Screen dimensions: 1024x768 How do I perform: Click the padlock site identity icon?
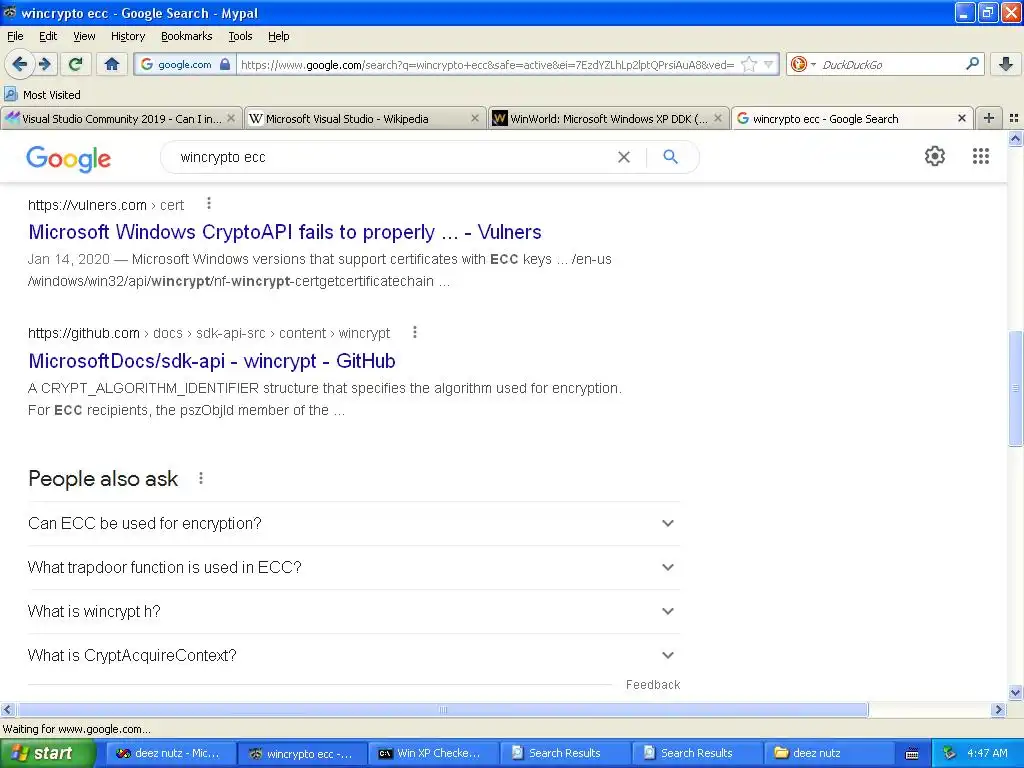pos(225,64)
